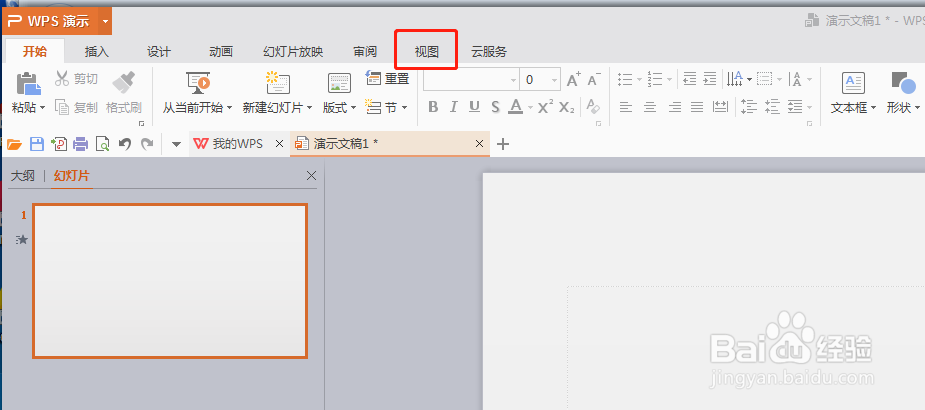Open the 幻灯片放映 ribbon tab
This screenshot has height=410, width=925.
[x=293, y=52]
